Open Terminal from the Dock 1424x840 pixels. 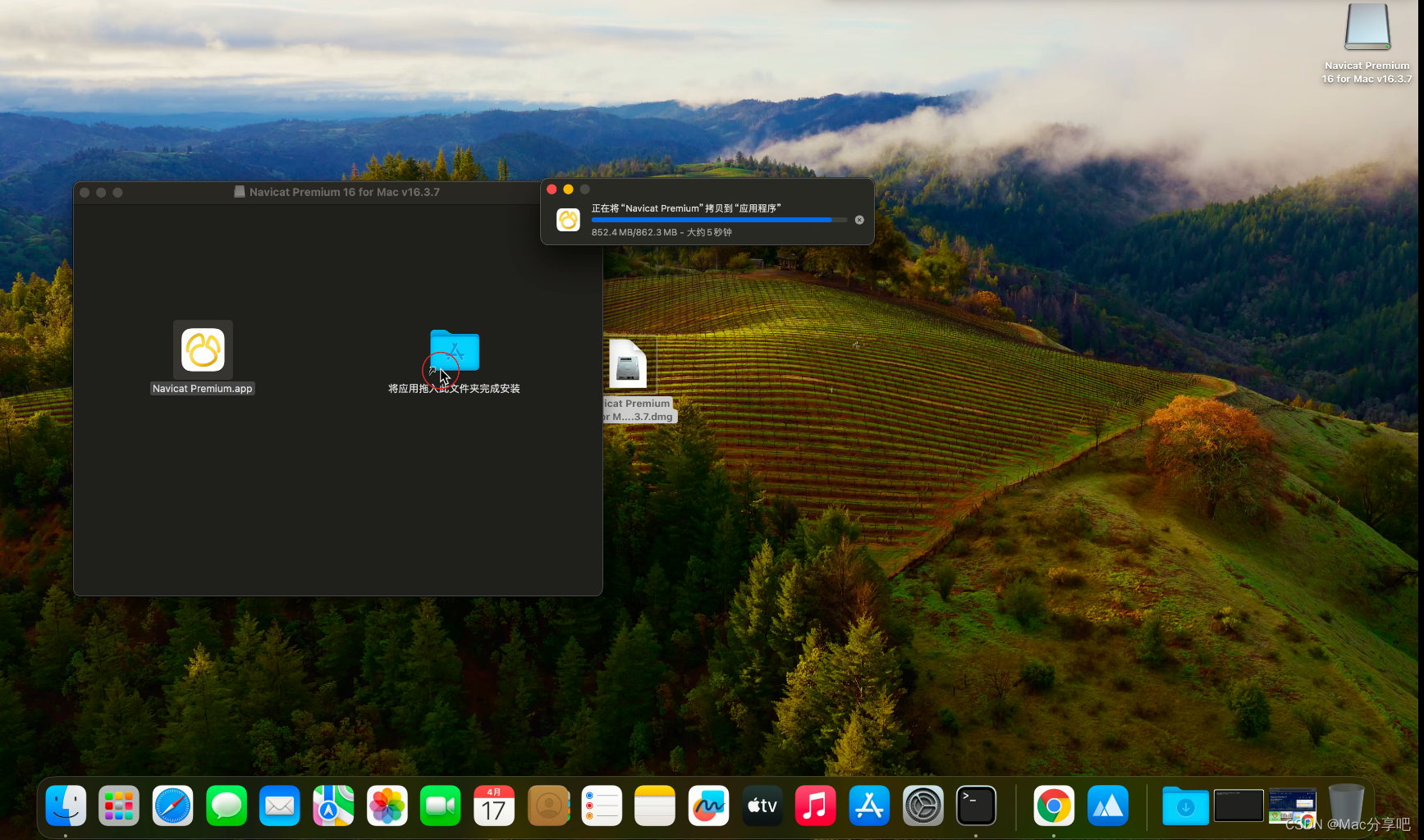(977, 806)
